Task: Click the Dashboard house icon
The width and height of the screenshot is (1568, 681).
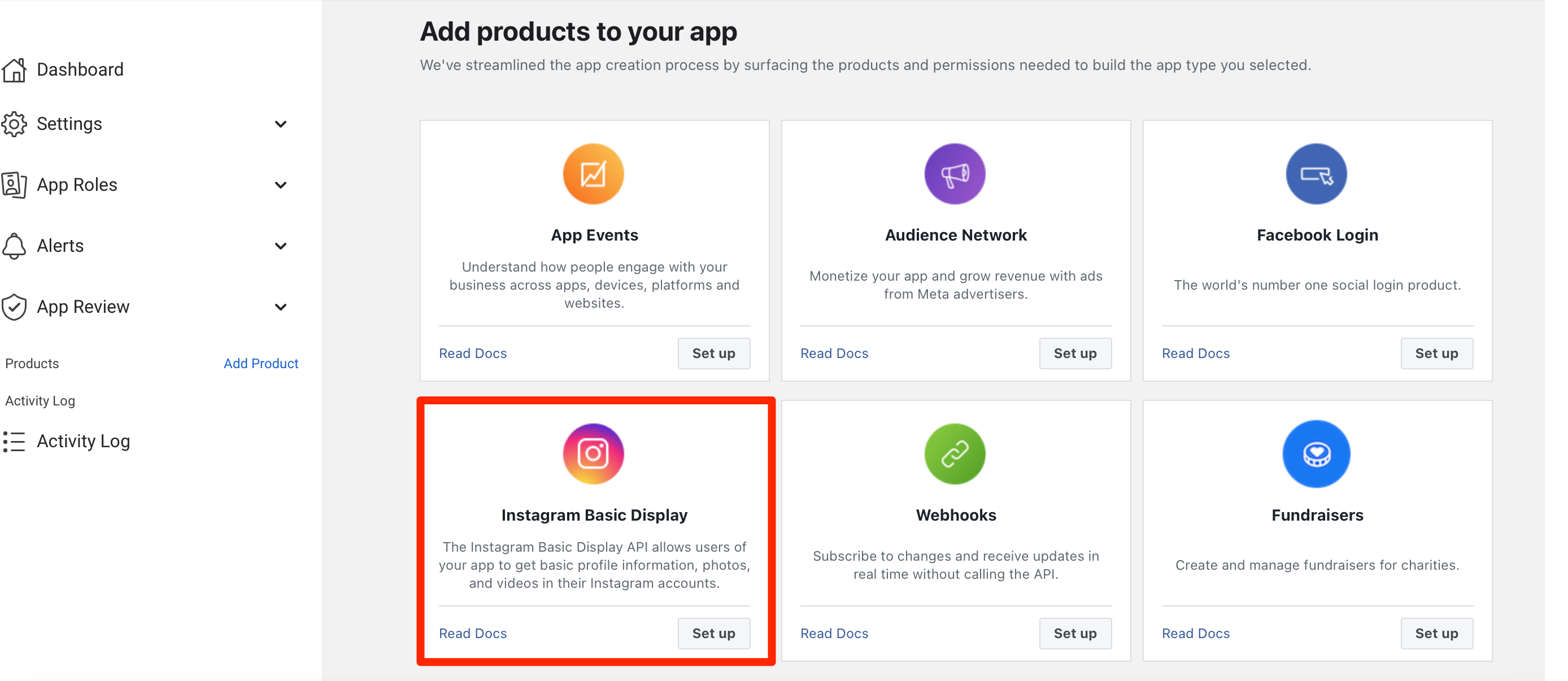Action: pos(14,70)
